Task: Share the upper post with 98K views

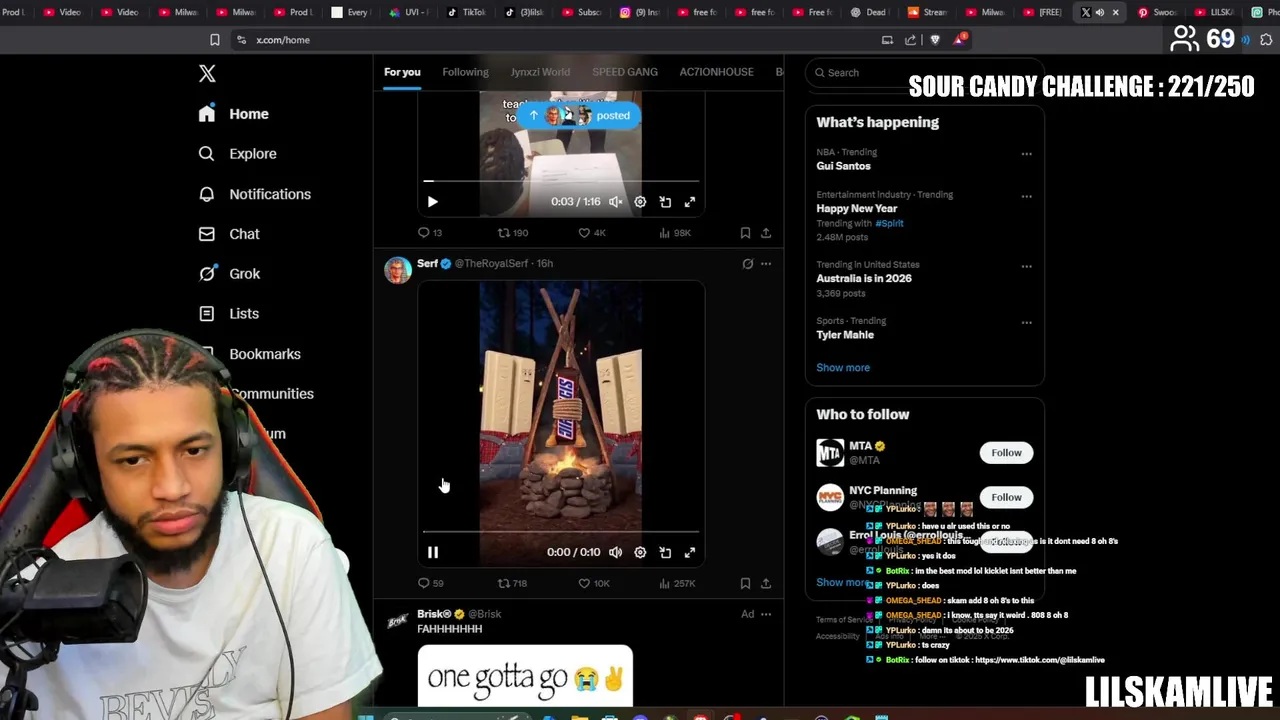Action: pyautogui.click(x=766, y=233)
